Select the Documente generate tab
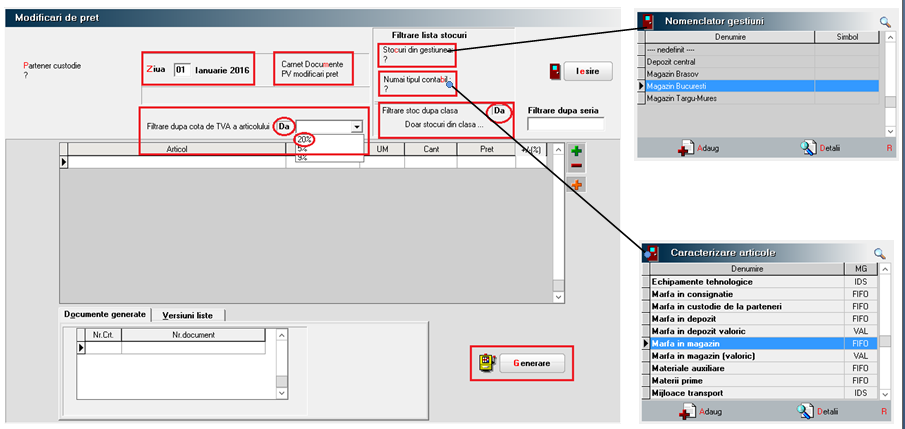The width and height of the screenshot is (905, 429). (x=105, y=315)
